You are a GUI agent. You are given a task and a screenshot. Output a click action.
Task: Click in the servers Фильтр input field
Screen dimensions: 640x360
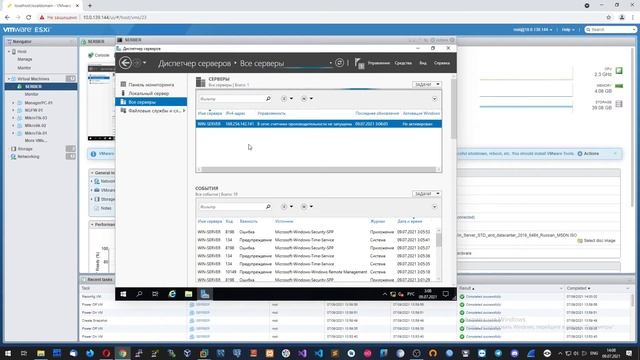(x=232, y=99)
